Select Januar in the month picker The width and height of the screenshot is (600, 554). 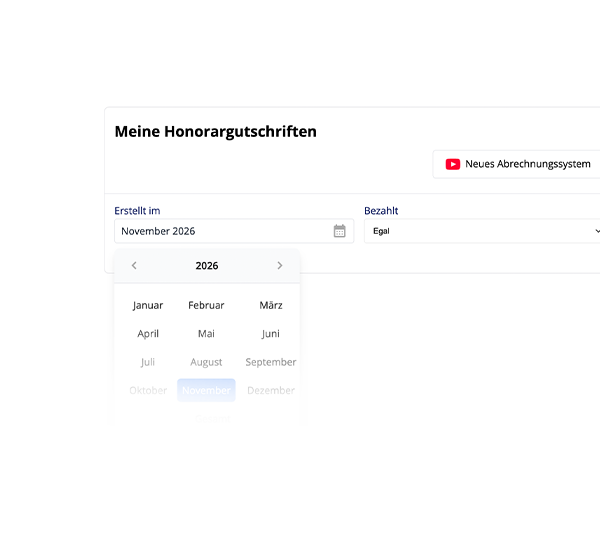click(148, 306)
